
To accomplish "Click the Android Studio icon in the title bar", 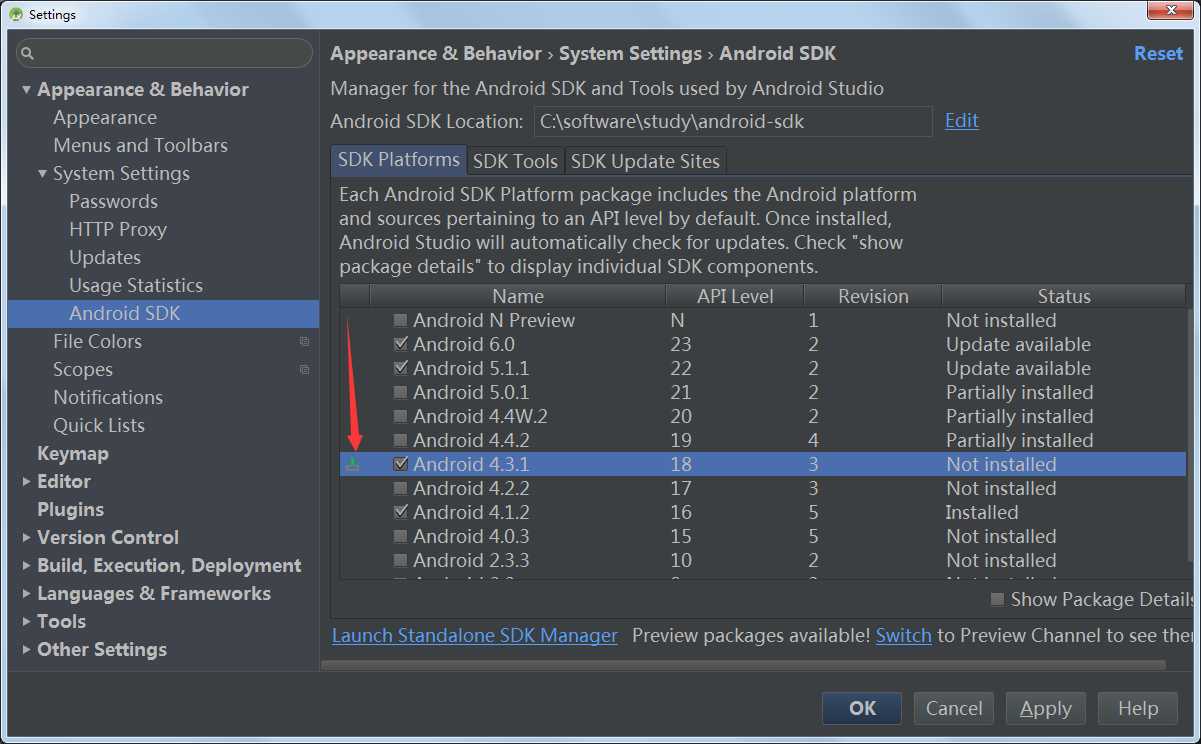I will (x=16, y=14).
